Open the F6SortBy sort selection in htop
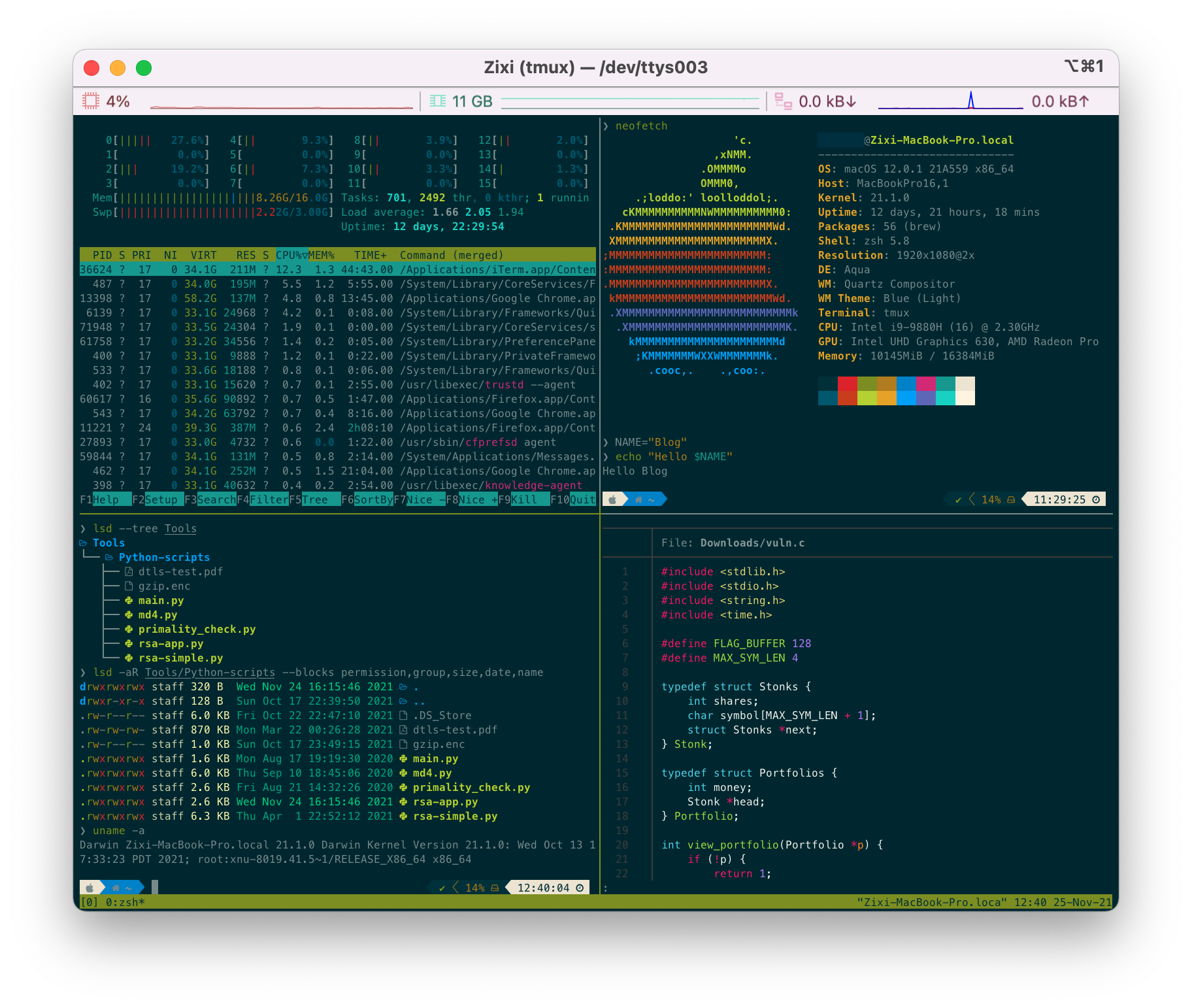 pos(368,499)
